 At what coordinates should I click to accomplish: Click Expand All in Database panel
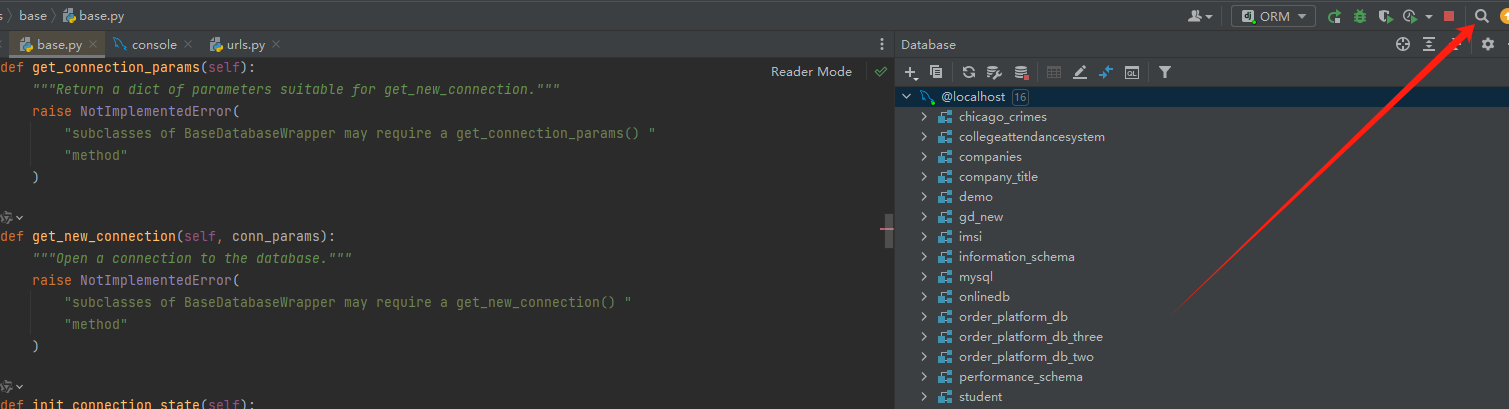pos(1429,44)
